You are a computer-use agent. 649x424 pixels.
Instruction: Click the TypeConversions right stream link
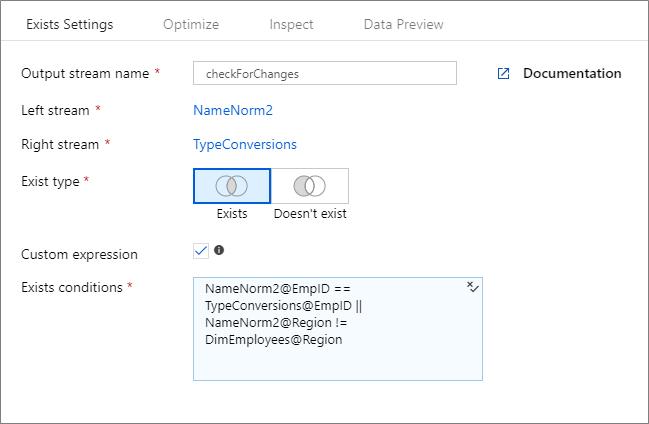click(245, 144)
